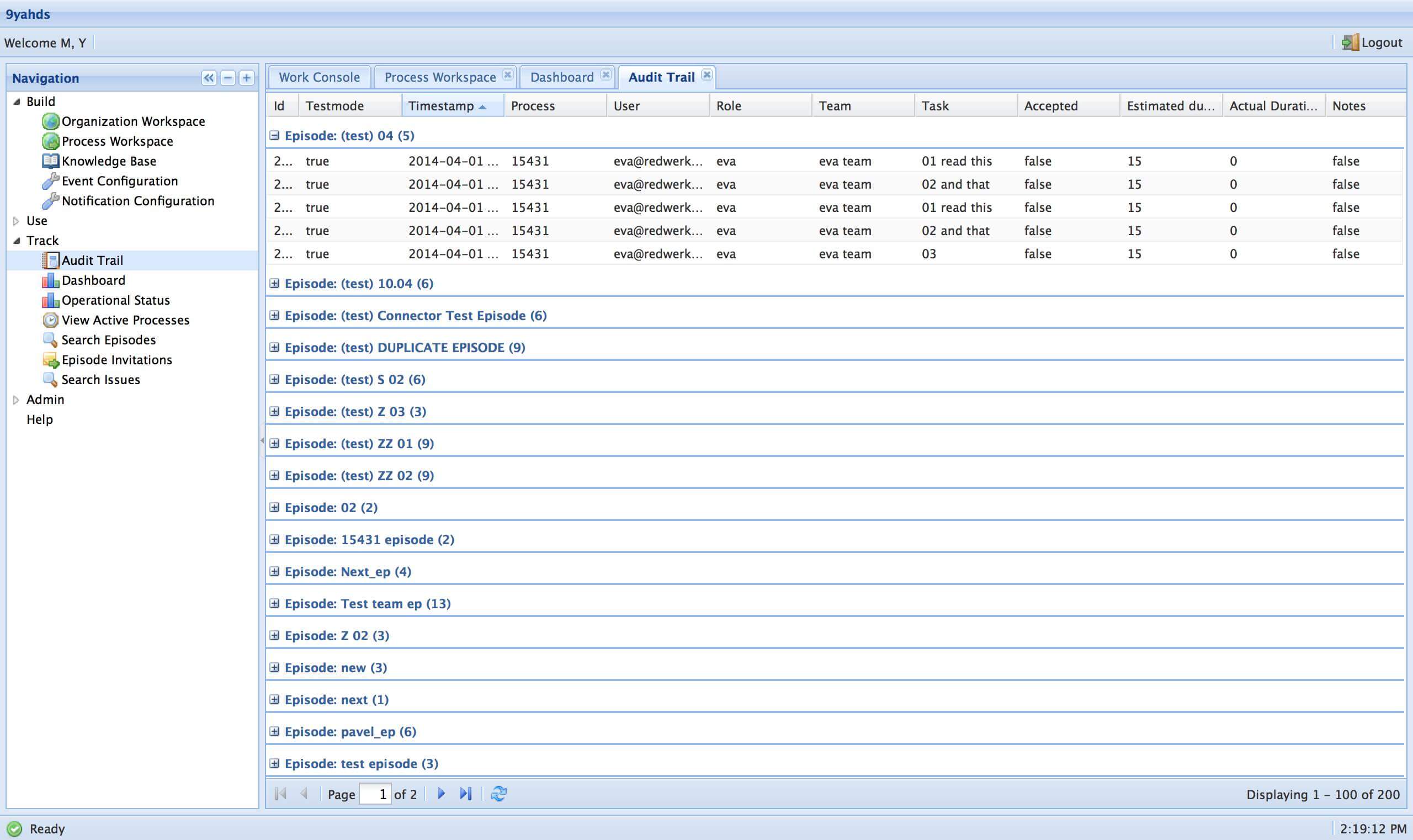The width and height of the screenshot is (1413, 840).
Task: Open View Active Processes in navigation
Action: point(125,320)
